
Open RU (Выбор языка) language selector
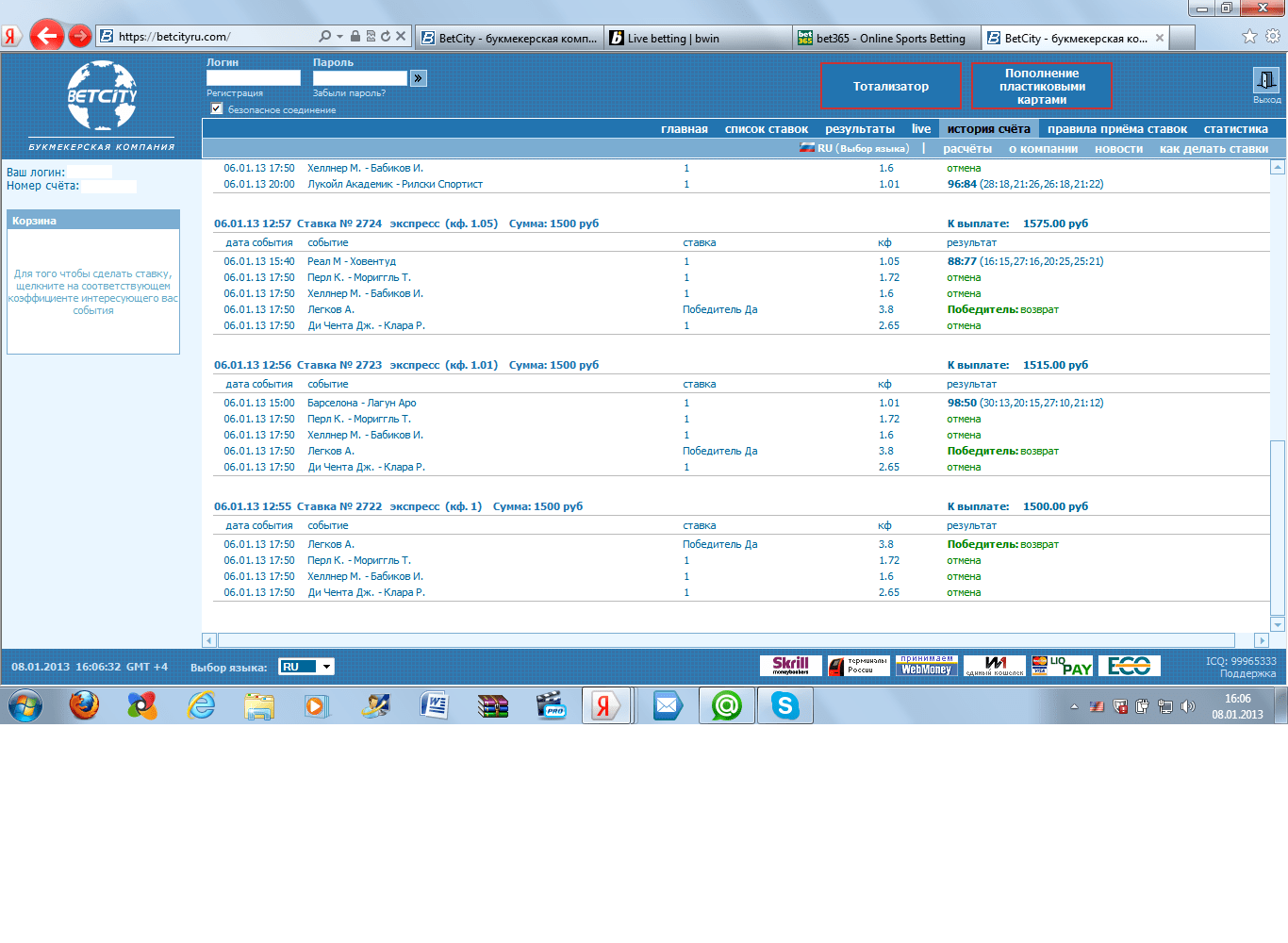854,148
